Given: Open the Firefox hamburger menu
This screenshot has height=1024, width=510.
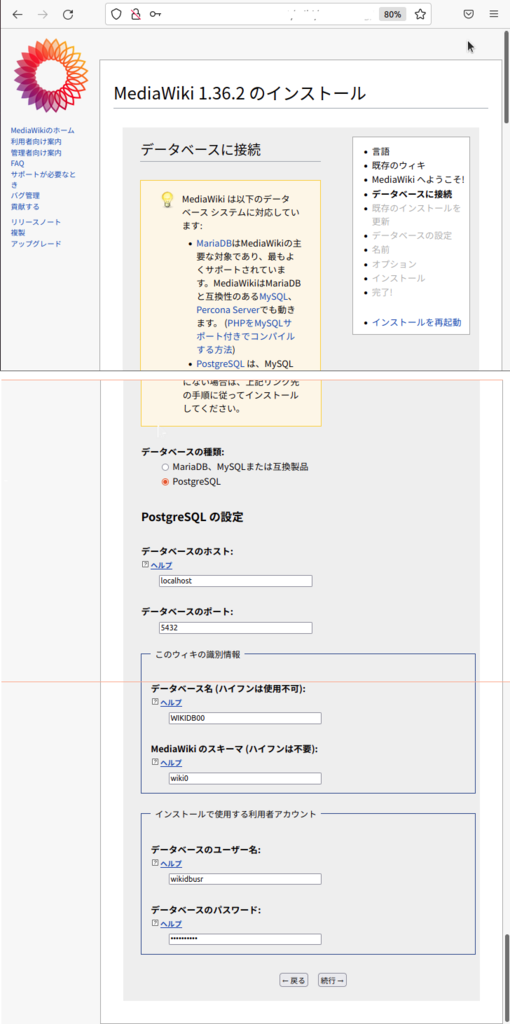Looking at the screenshot, I should [x=493, y=14].
